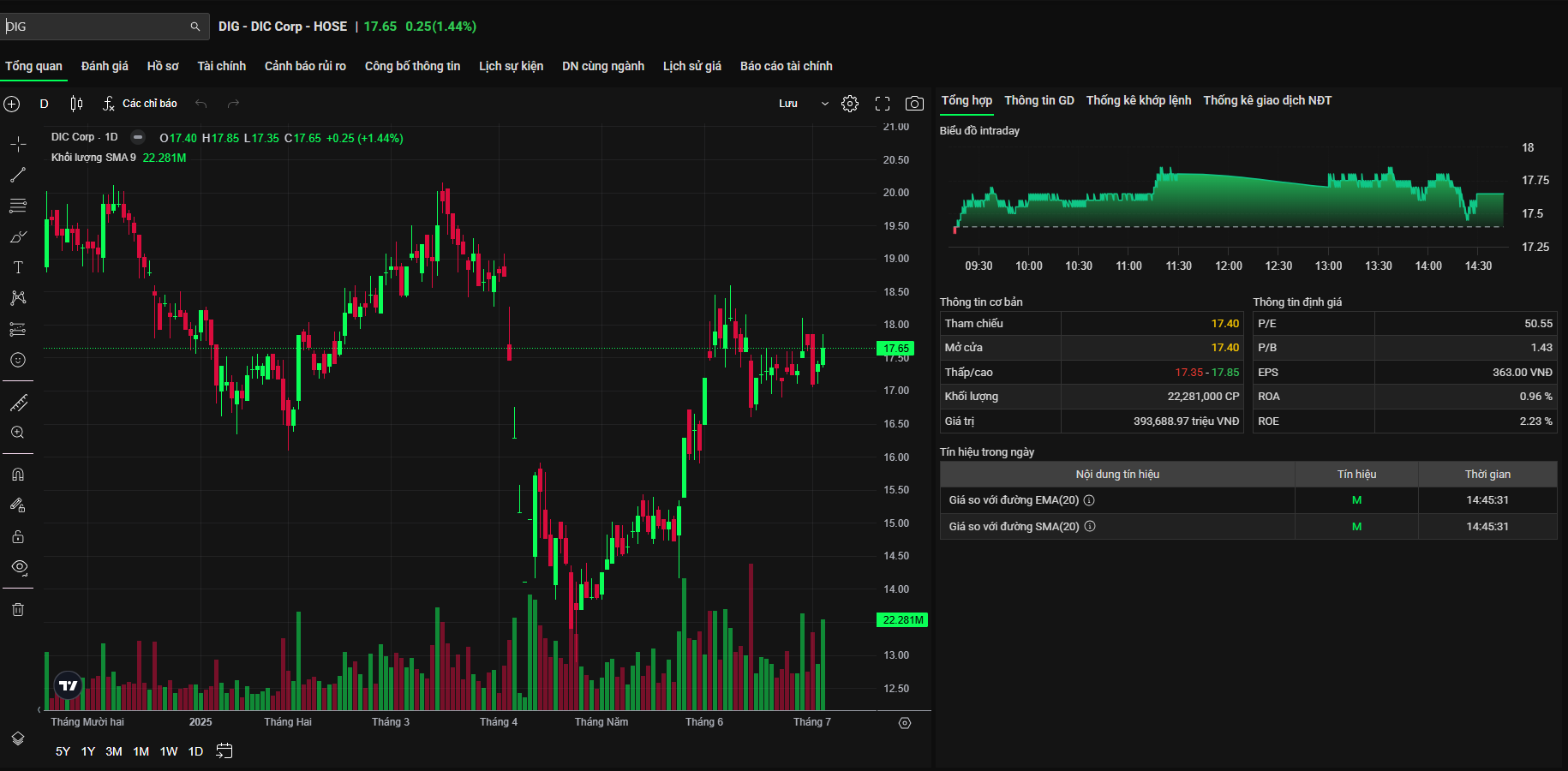Click the compare/add symbol plus icon
Viewport: 1568px width, 771px height.
pyautogui.click(x=12, y=104)
